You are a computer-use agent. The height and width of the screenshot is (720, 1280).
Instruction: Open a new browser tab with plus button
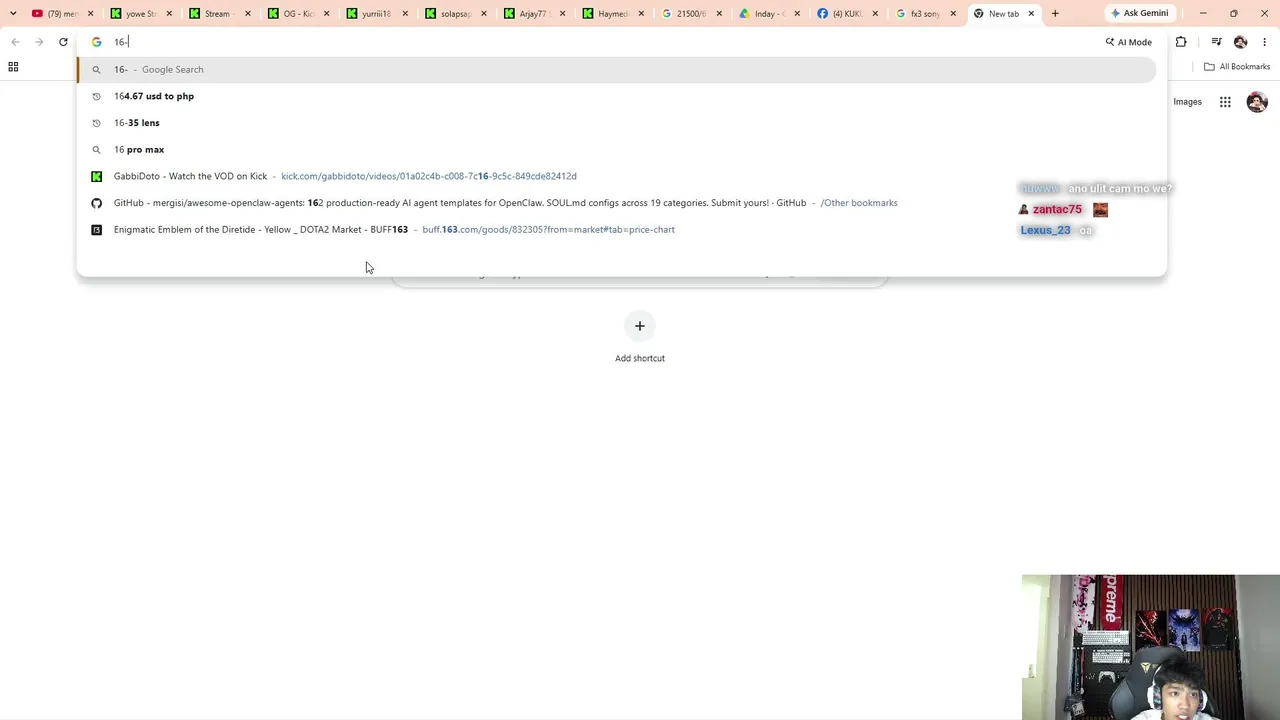pos(1055,14)
